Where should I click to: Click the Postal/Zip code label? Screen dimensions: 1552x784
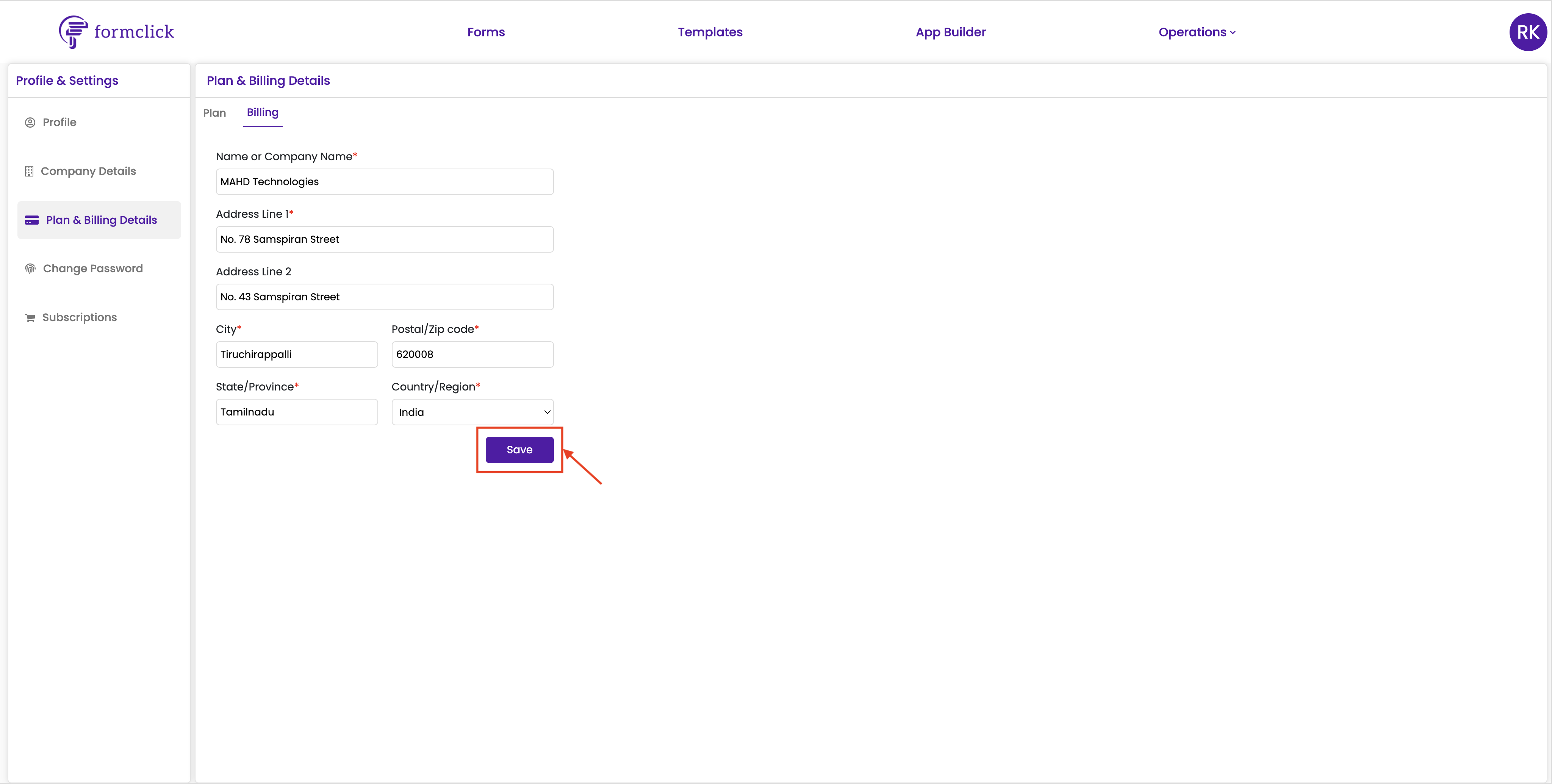pyautogui.click(x=435, y=329)
